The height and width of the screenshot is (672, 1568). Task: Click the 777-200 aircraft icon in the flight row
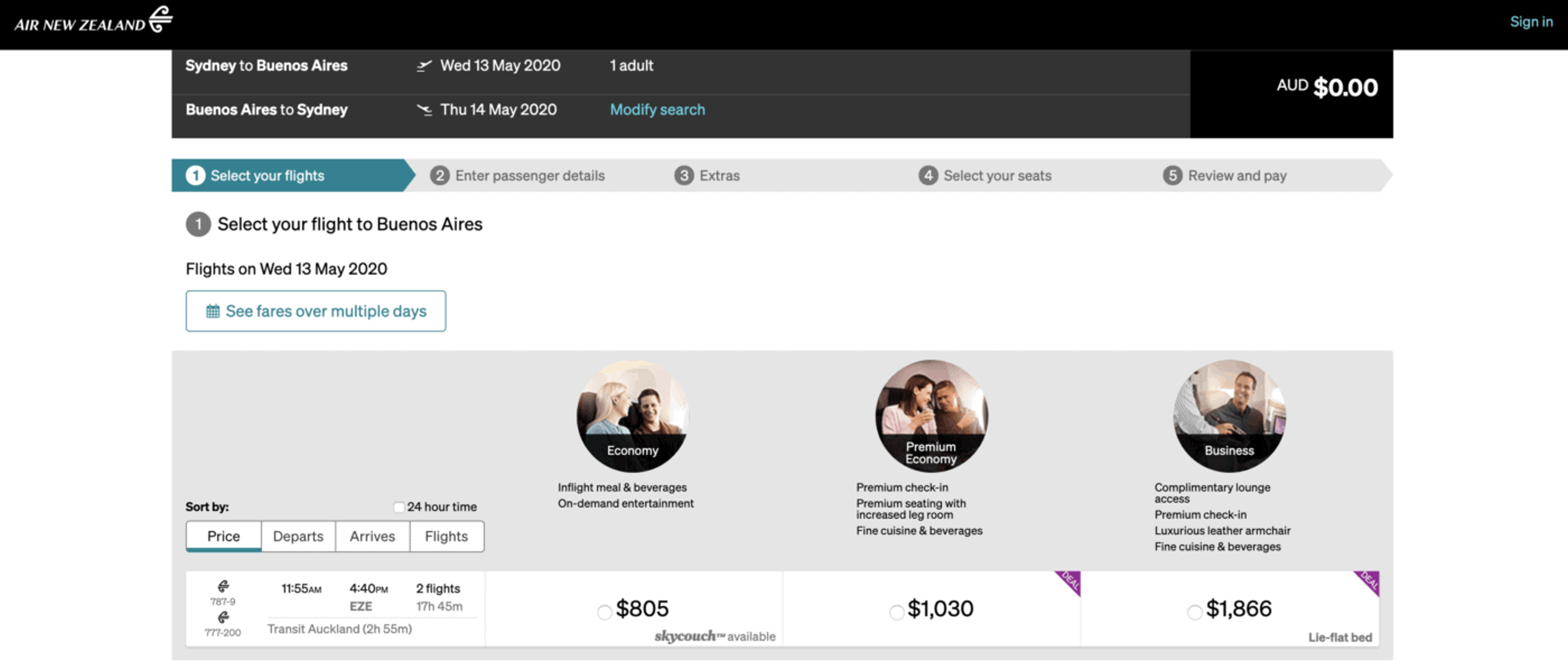[x=223, y=617]
